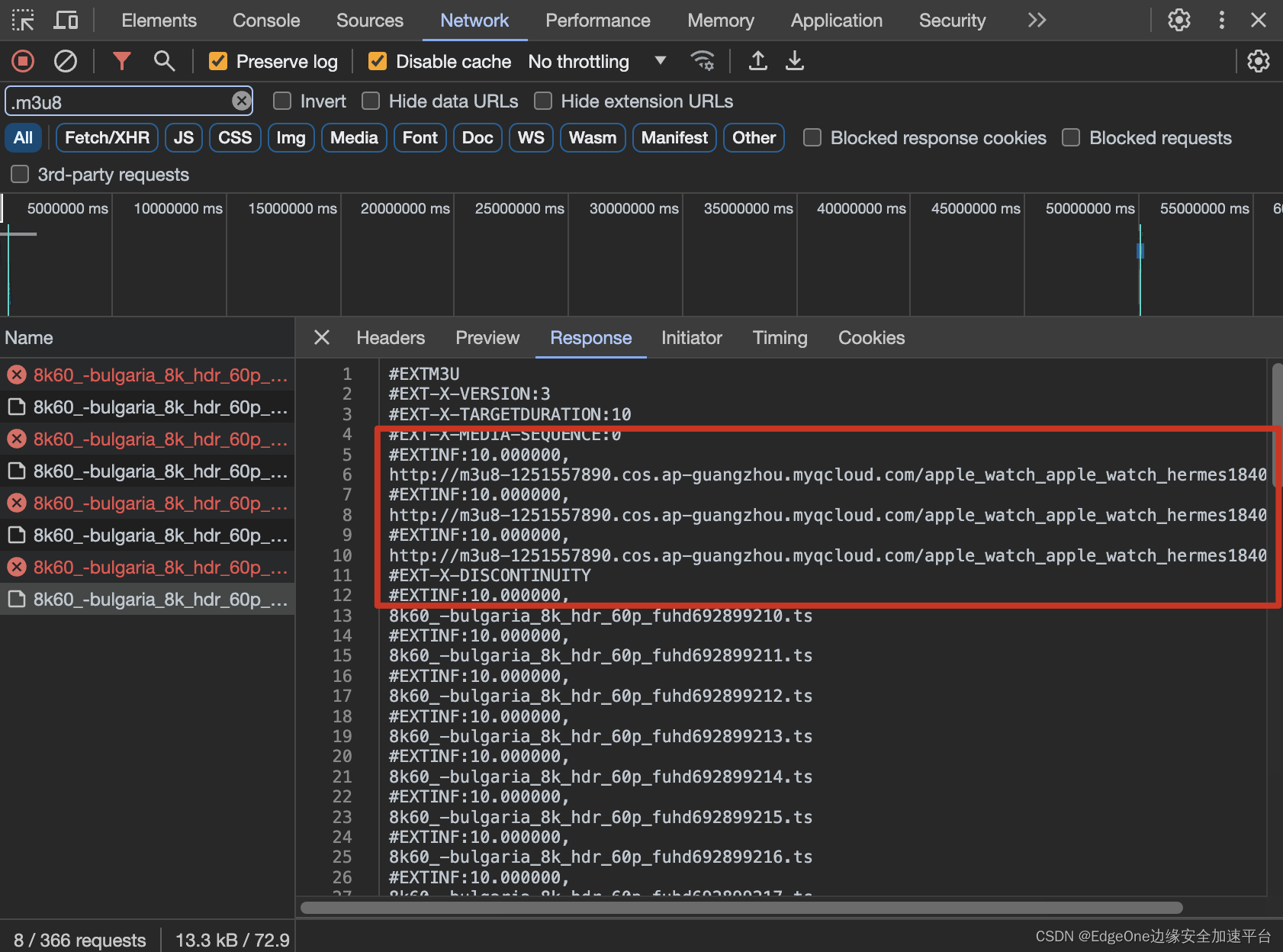The height and width of the screenshot is (952, 1283).
Task: Check Hide data URLs
Action: pyautogui.click(x=371, y=101)
